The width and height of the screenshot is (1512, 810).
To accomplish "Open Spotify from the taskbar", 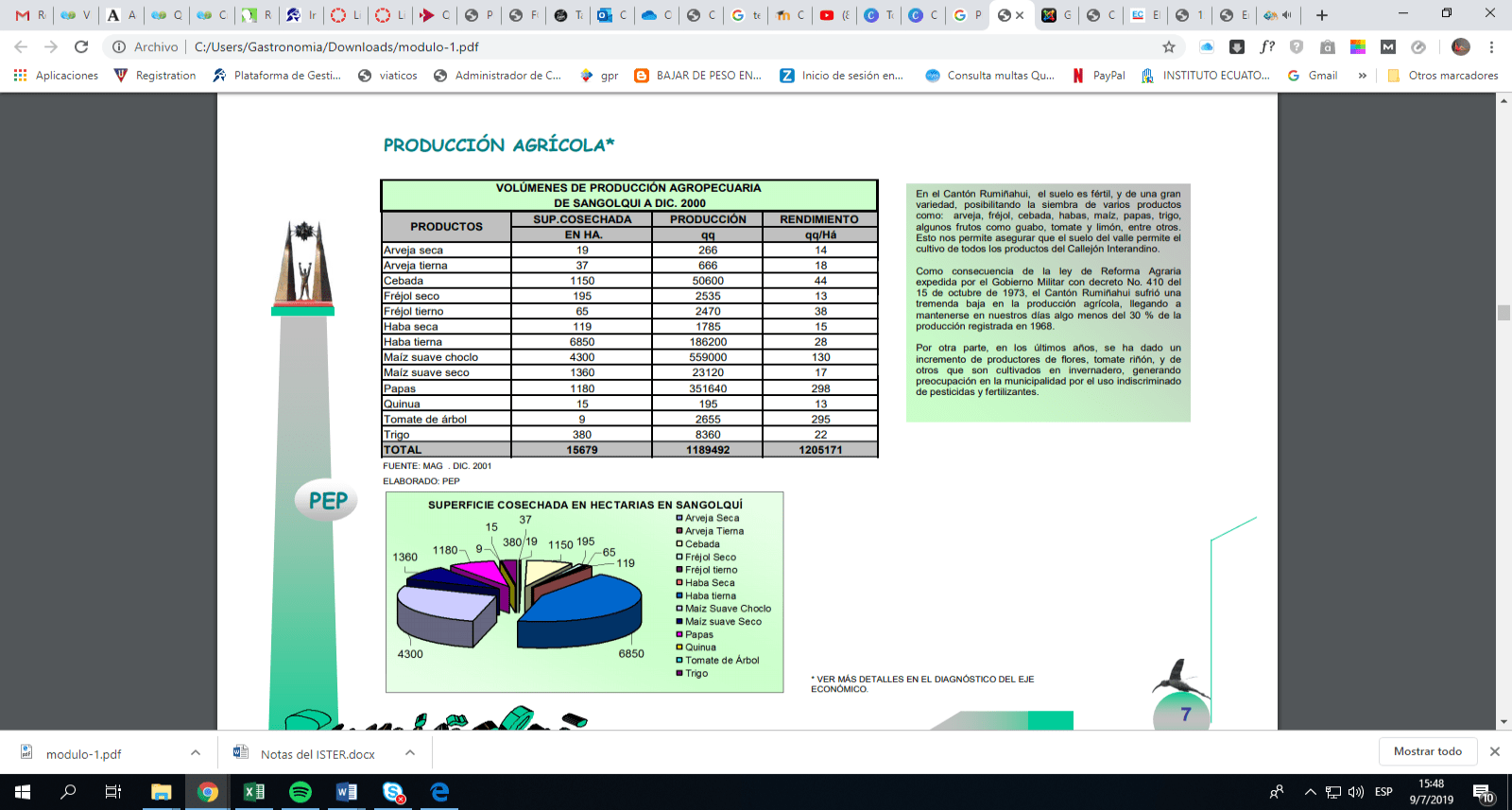I will (301, 792).
